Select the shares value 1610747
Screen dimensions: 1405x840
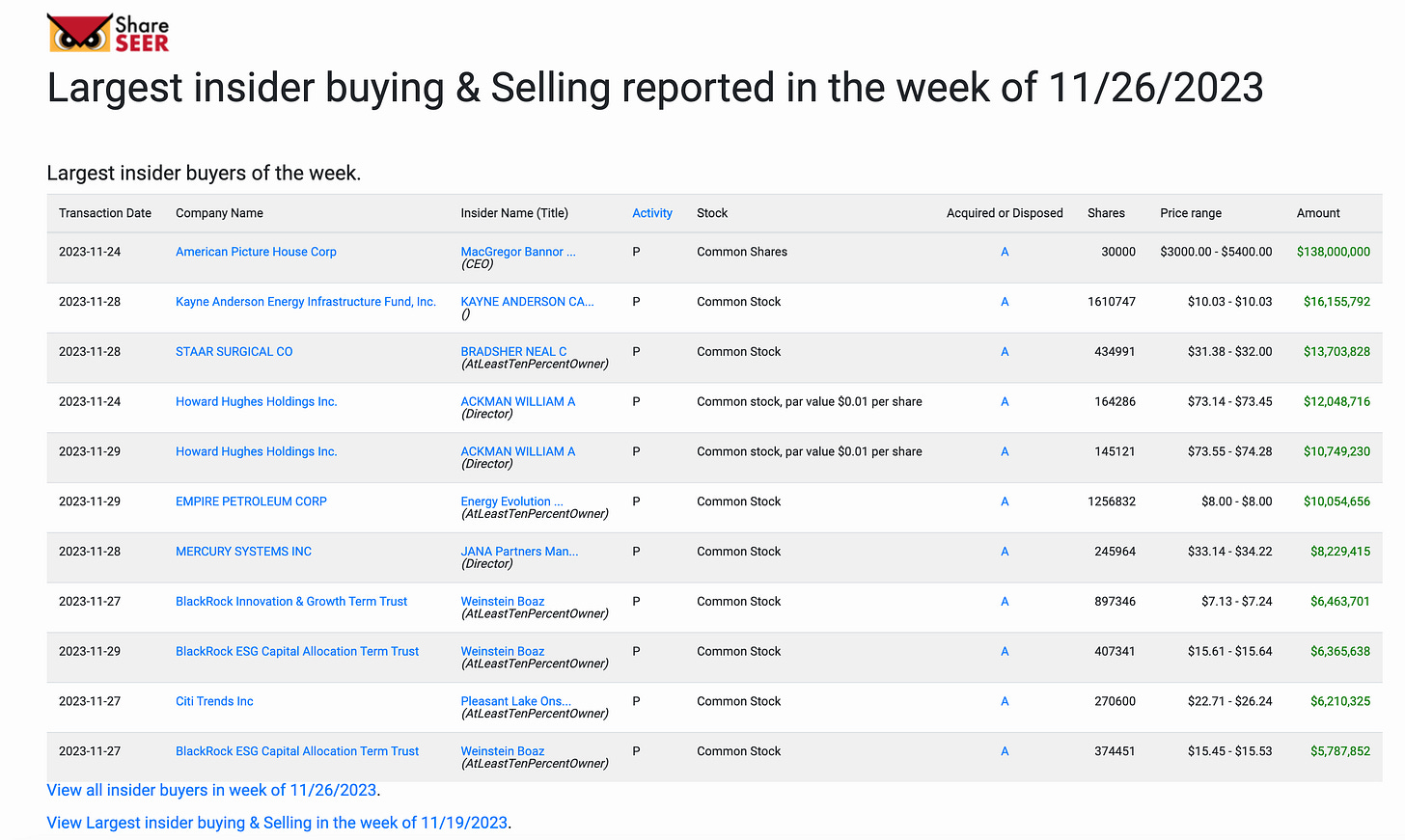(x=1112, y=302)
